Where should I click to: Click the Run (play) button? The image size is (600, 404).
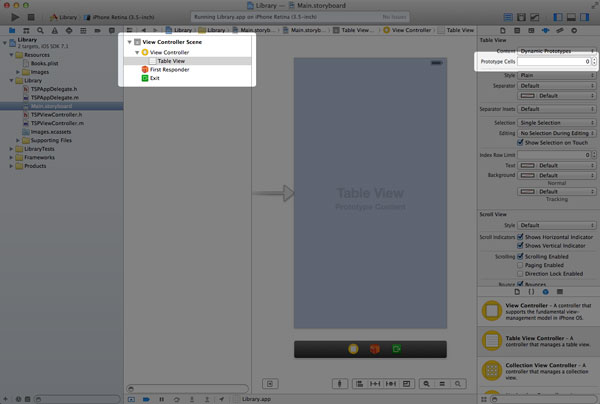pos(15,17)
